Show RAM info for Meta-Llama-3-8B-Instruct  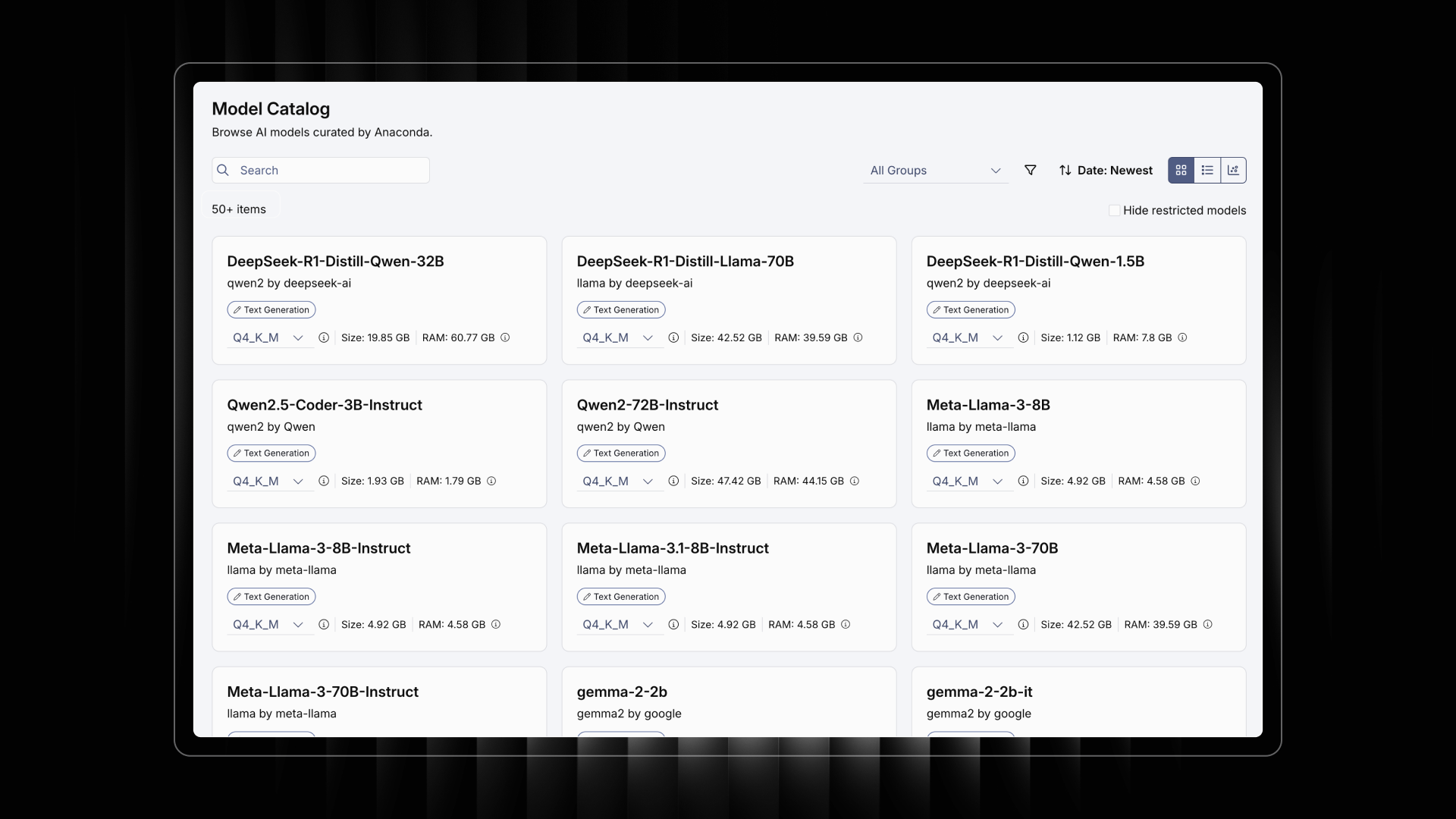(496, 624)
